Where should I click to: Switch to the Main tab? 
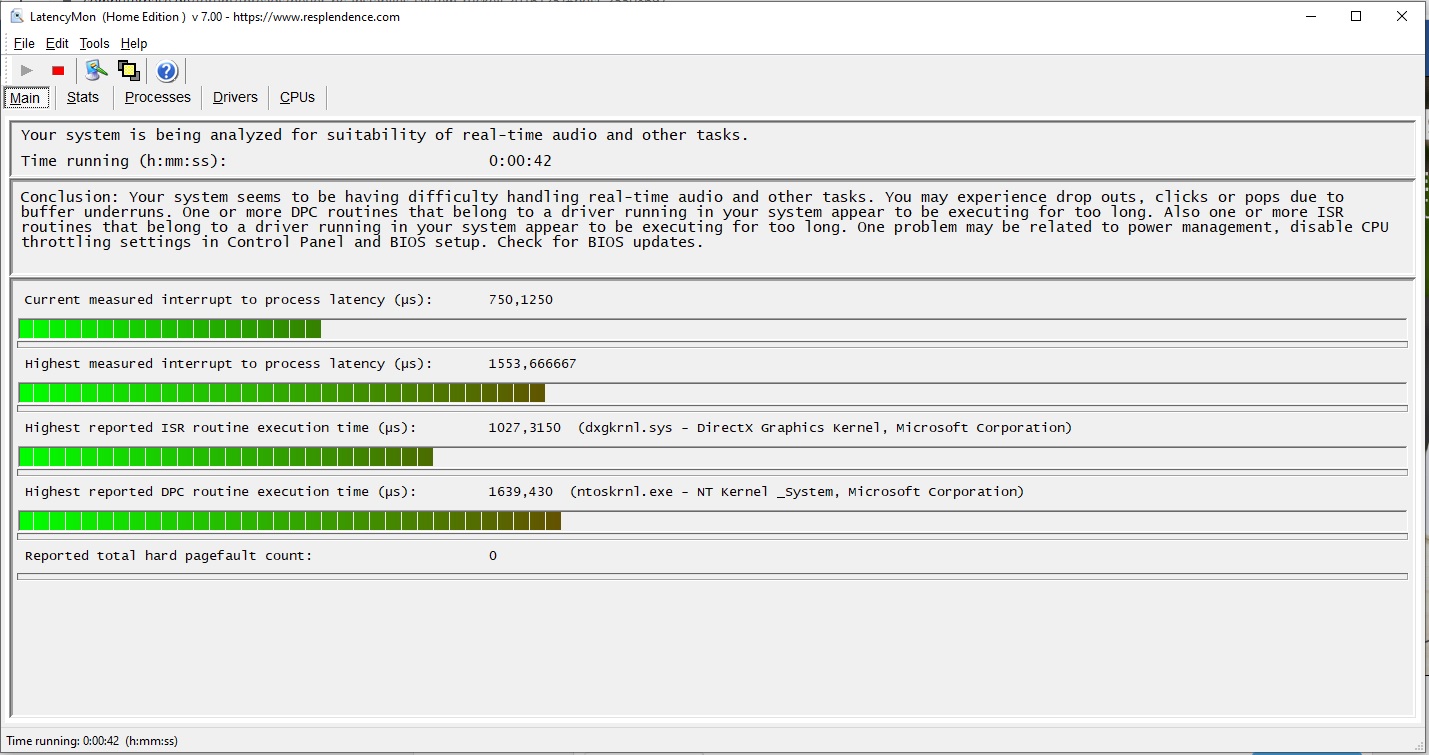pos(25,98)
